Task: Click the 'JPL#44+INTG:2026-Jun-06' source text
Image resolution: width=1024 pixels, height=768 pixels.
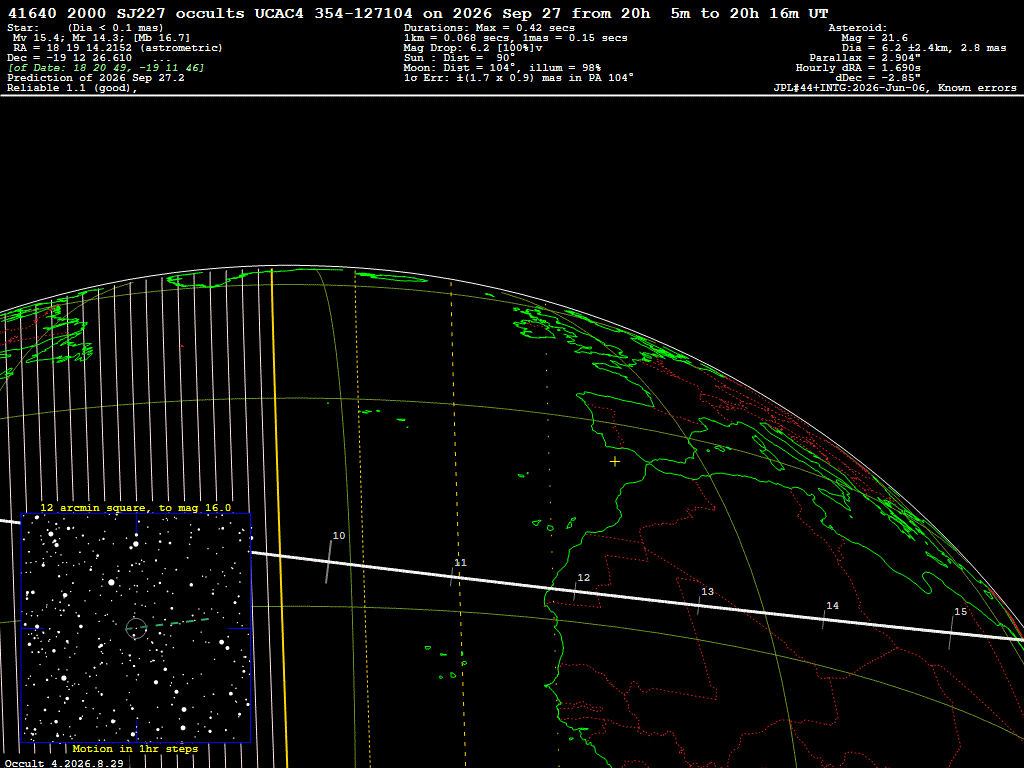Action: pyautogui.click(x=850, y=88)
